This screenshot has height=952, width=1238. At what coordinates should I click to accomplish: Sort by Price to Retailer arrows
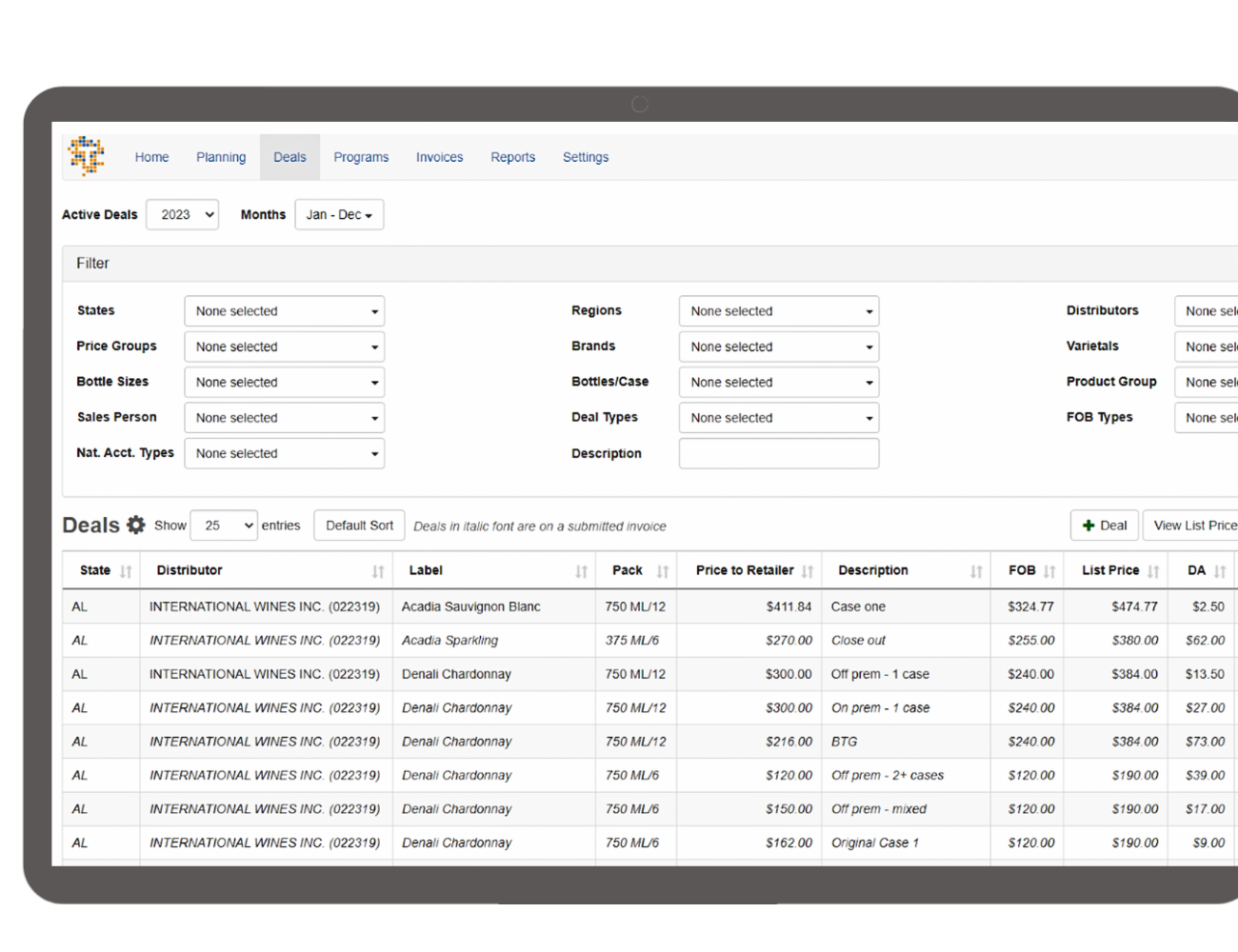coord(808,571)
